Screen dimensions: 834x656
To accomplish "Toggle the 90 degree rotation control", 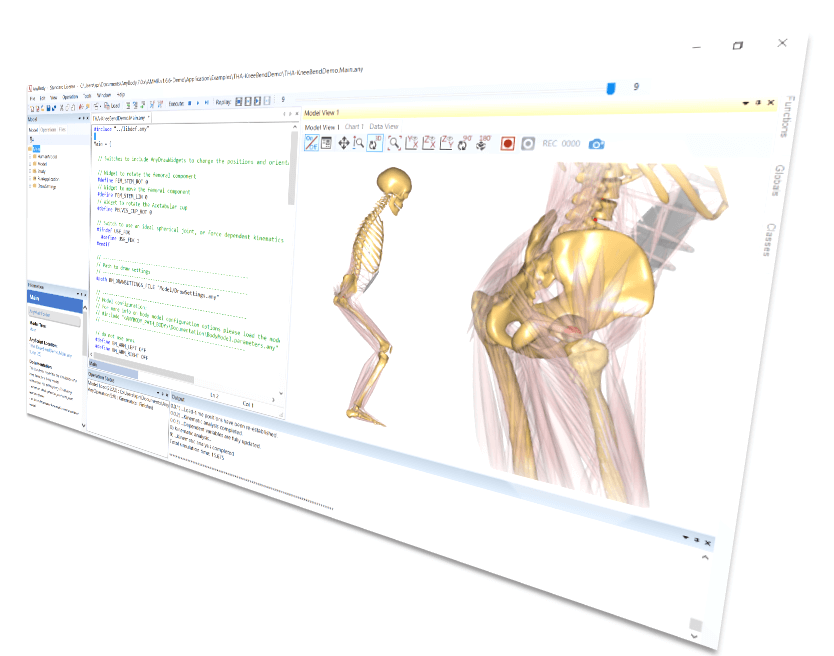I will click(x=464, y=141).
